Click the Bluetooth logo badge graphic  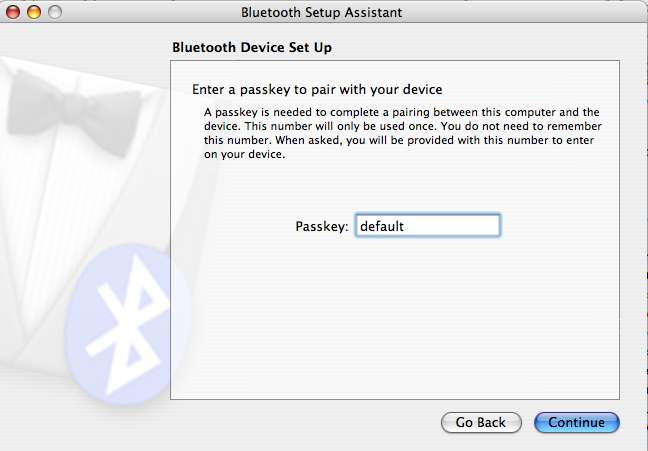pos(124,325)
